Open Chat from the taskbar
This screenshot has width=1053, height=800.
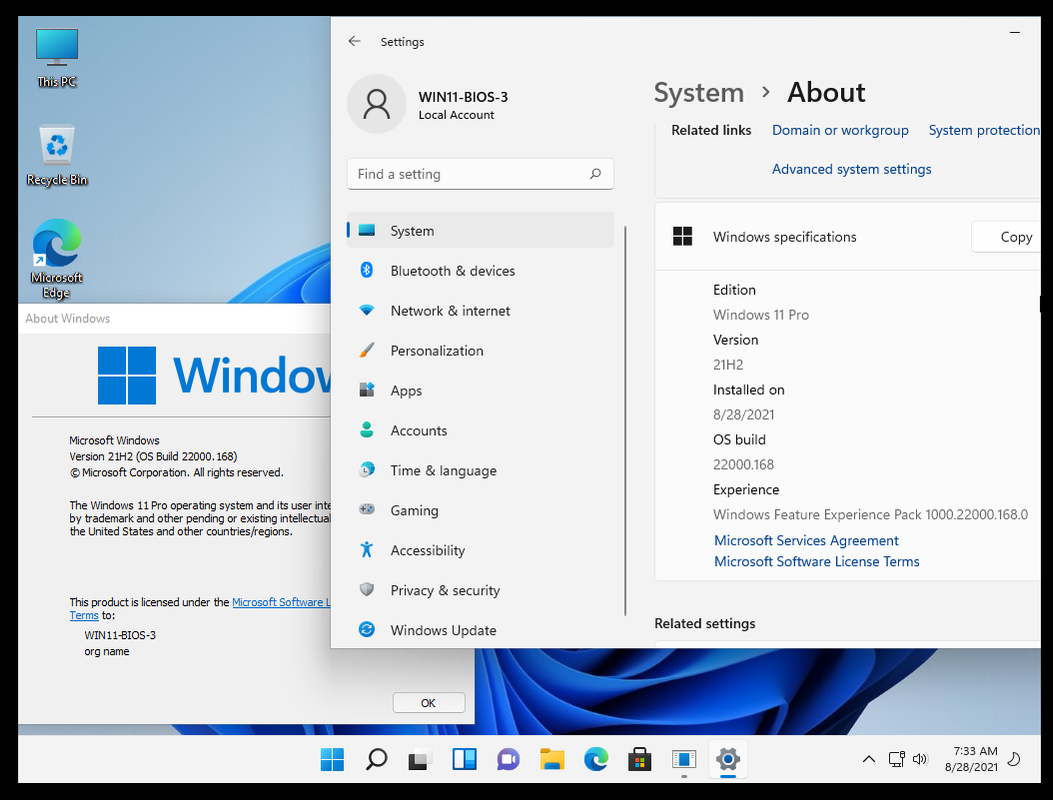[x=508, y=760]
